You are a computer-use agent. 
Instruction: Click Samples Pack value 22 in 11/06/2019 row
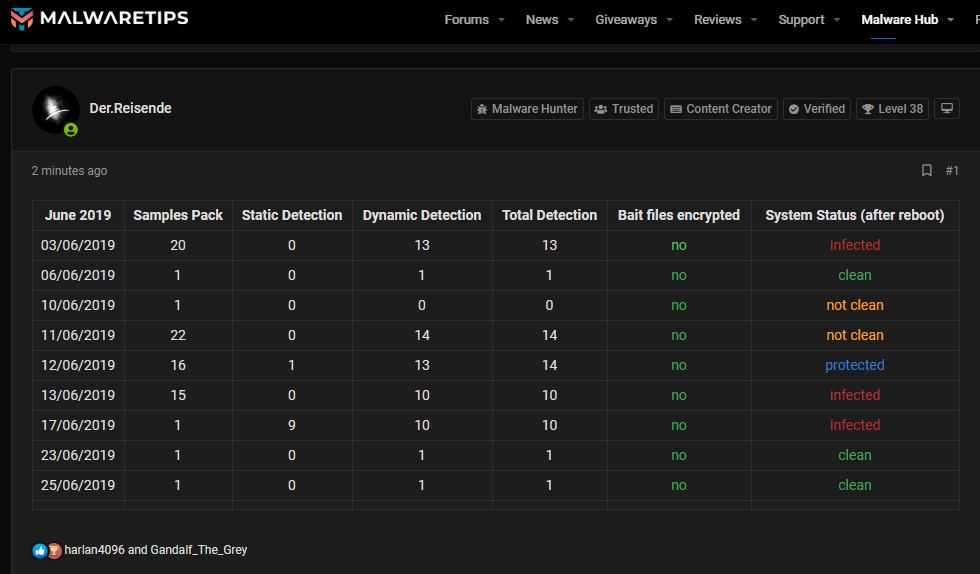tap(178, 335)
